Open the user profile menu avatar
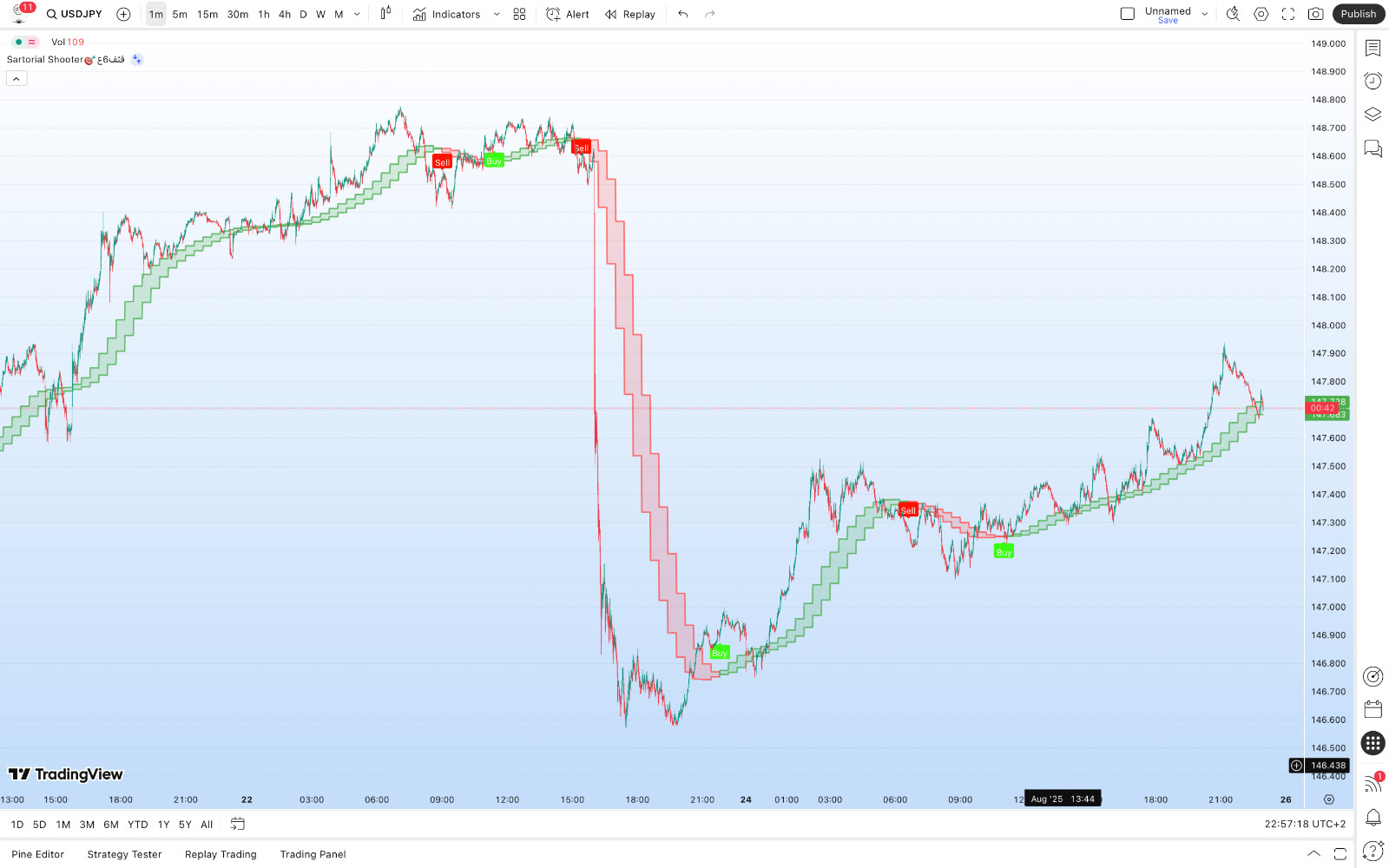This screenshot has width=1389, height=868. (19, 14)
